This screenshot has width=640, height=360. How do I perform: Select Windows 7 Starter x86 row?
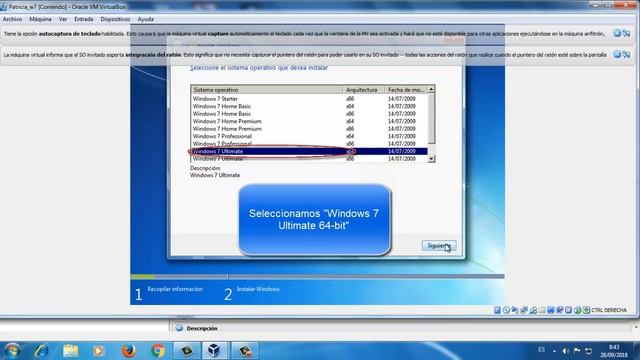coord(309,99)
